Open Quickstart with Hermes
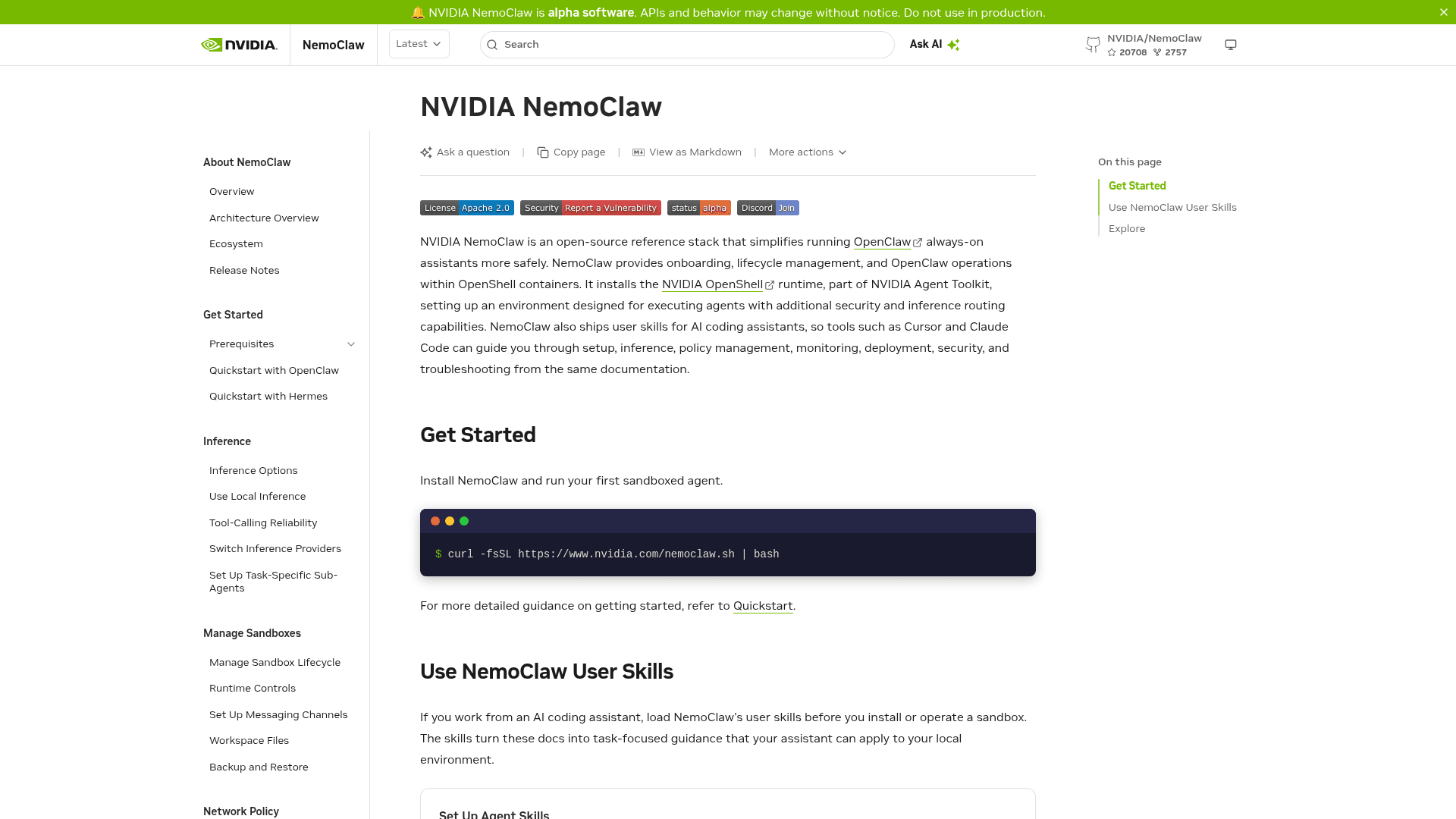 (x=268, y=397)
